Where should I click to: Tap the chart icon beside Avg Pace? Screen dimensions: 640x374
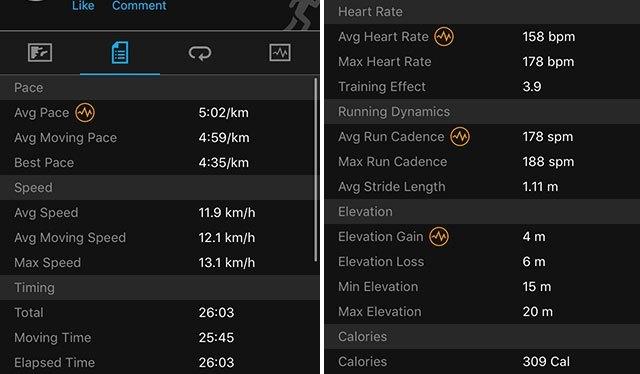[x=85, y=112]
